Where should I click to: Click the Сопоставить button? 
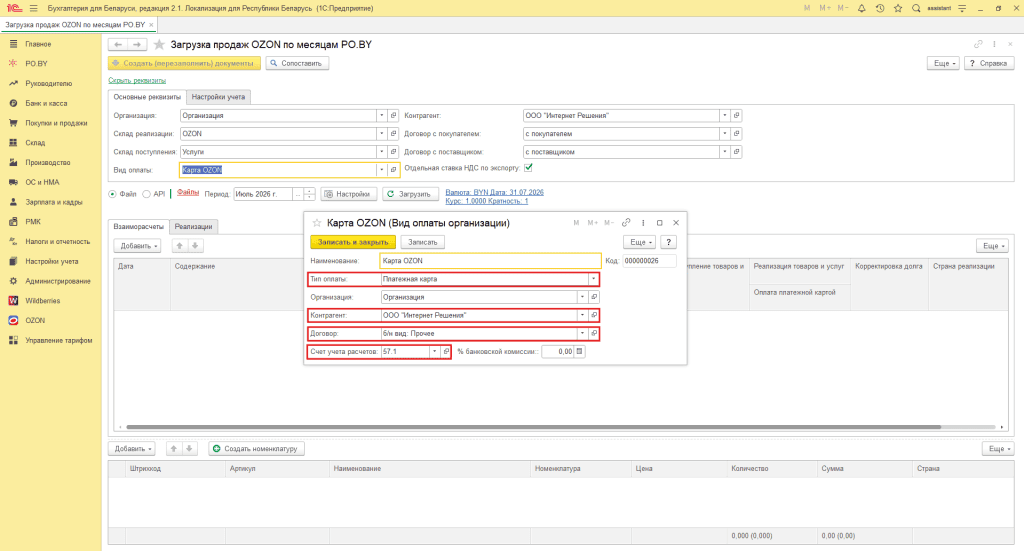(297, 63)
